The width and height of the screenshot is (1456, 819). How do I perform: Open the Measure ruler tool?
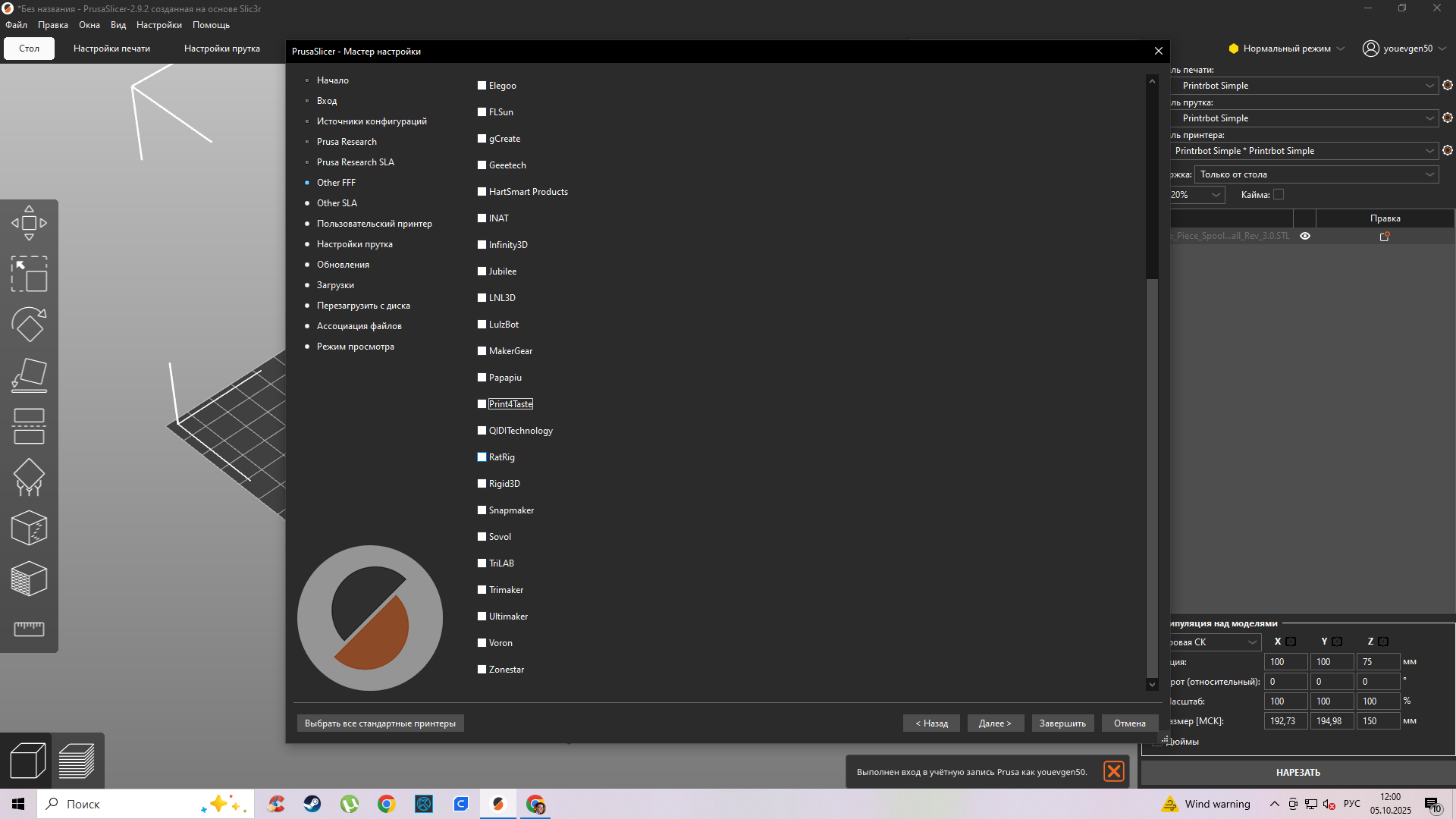(29, 629)
